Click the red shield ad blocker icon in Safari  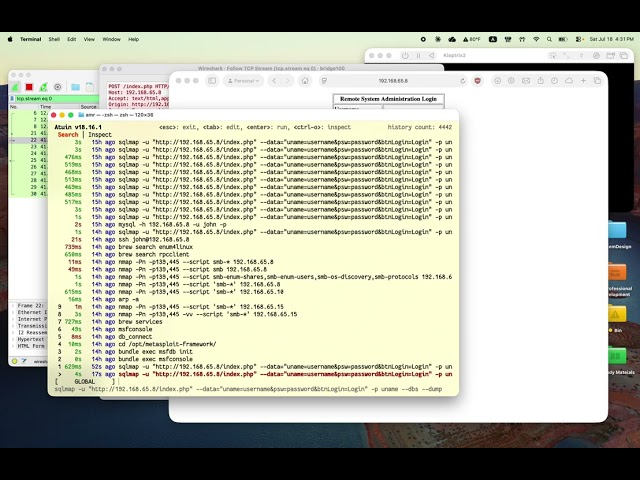pyautogui.click(x=478, y=81)
